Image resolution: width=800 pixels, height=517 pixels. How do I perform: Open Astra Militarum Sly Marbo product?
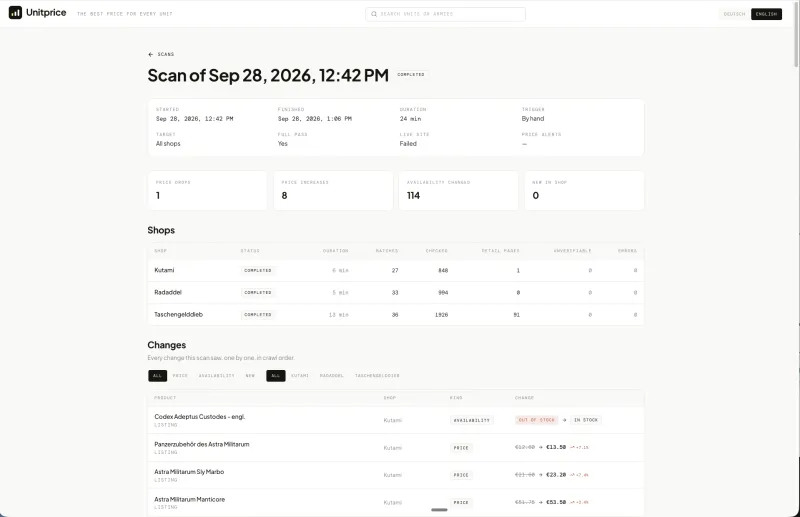(189, 472)
